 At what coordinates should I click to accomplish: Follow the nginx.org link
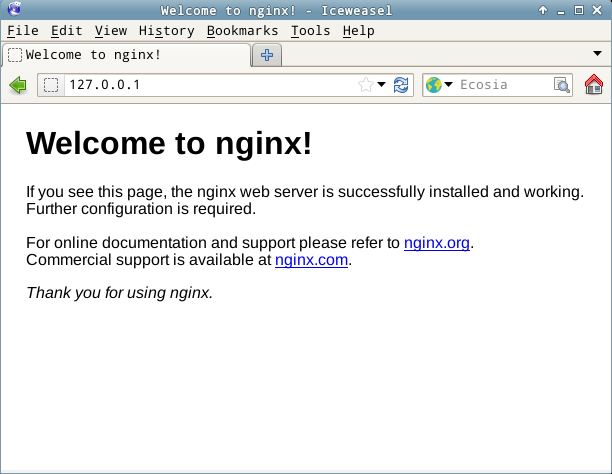tap(436, 243)
